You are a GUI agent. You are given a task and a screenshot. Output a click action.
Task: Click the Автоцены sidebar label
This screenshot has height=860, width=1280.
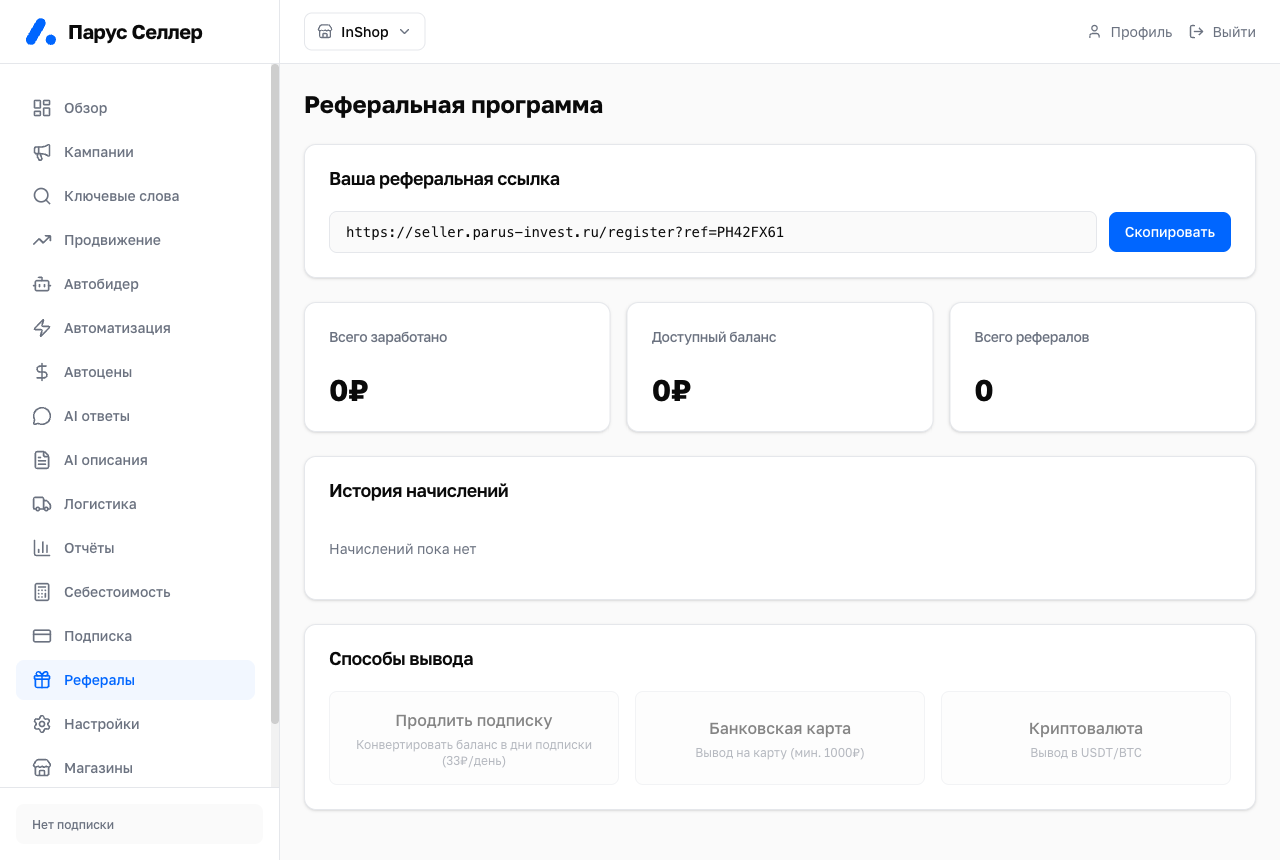(x=98, y=372)
